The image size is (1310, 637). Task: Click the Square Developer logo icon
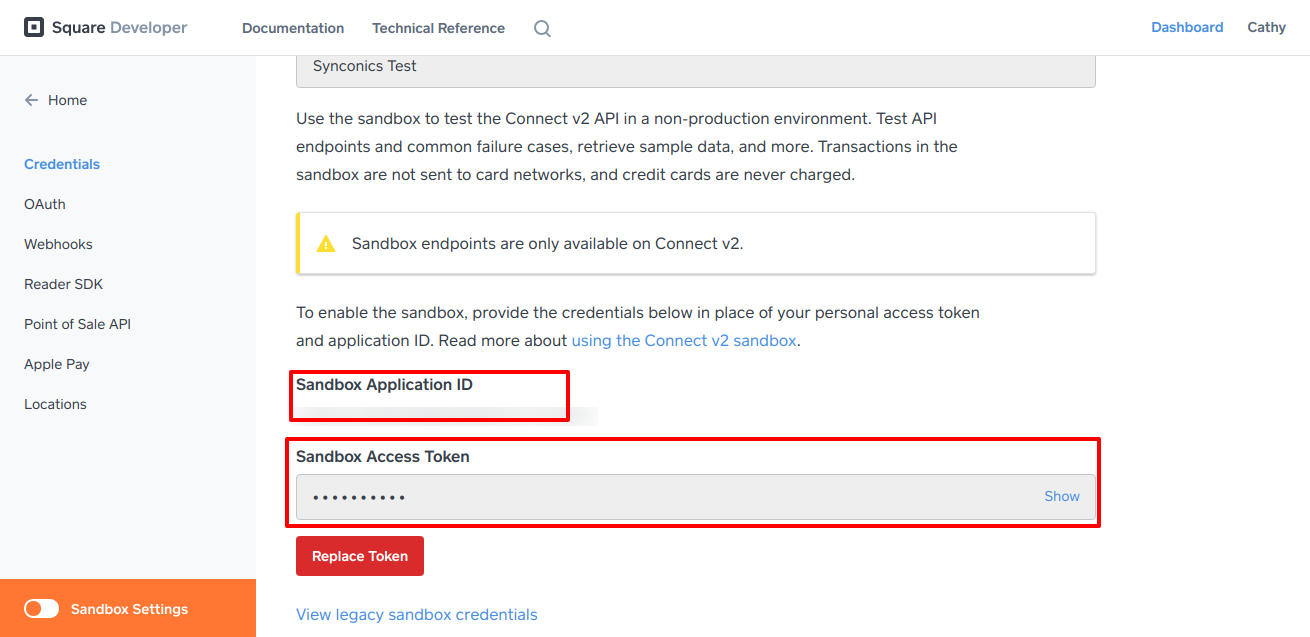(x=34, y=28)
